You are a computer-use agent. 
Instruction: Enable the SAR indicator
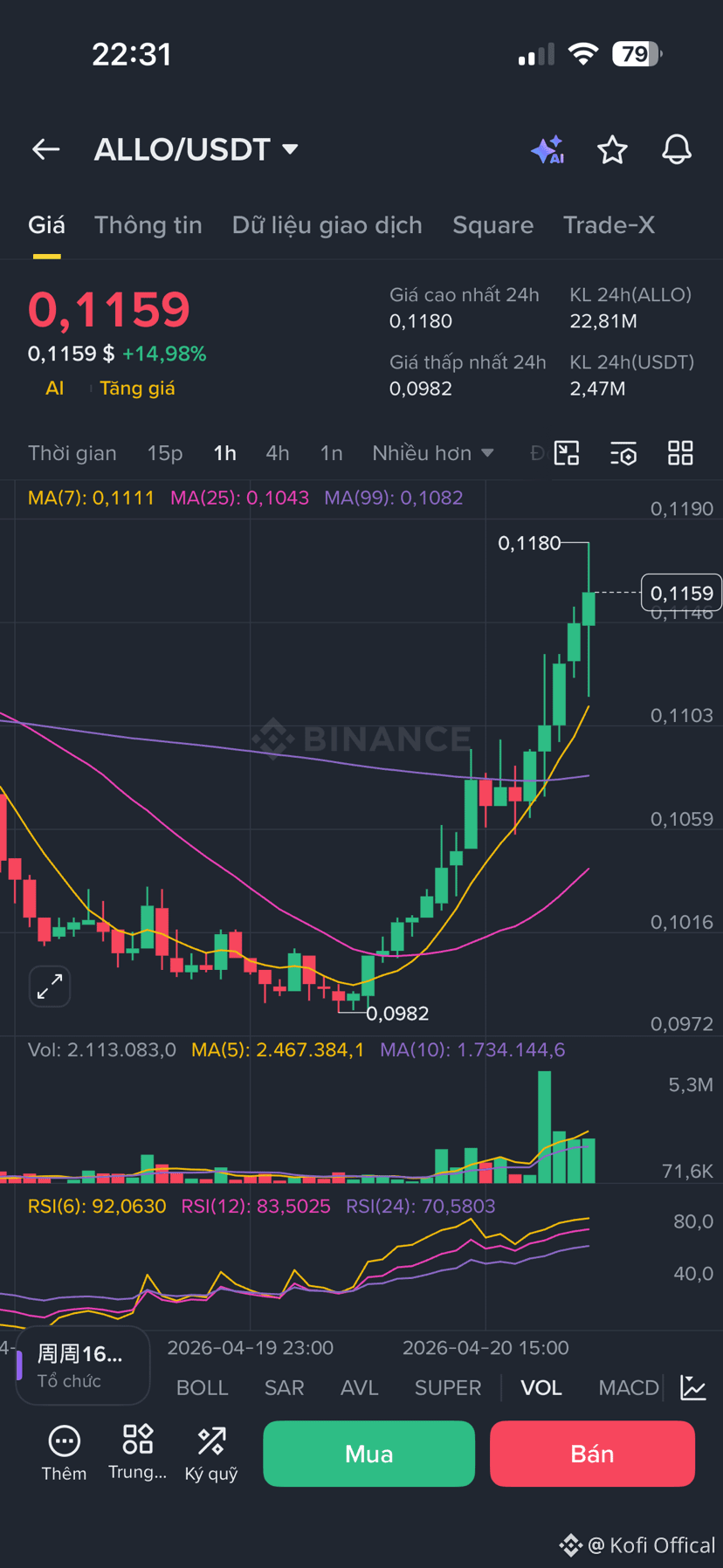pyautogui.click(x=285, y=1388)
